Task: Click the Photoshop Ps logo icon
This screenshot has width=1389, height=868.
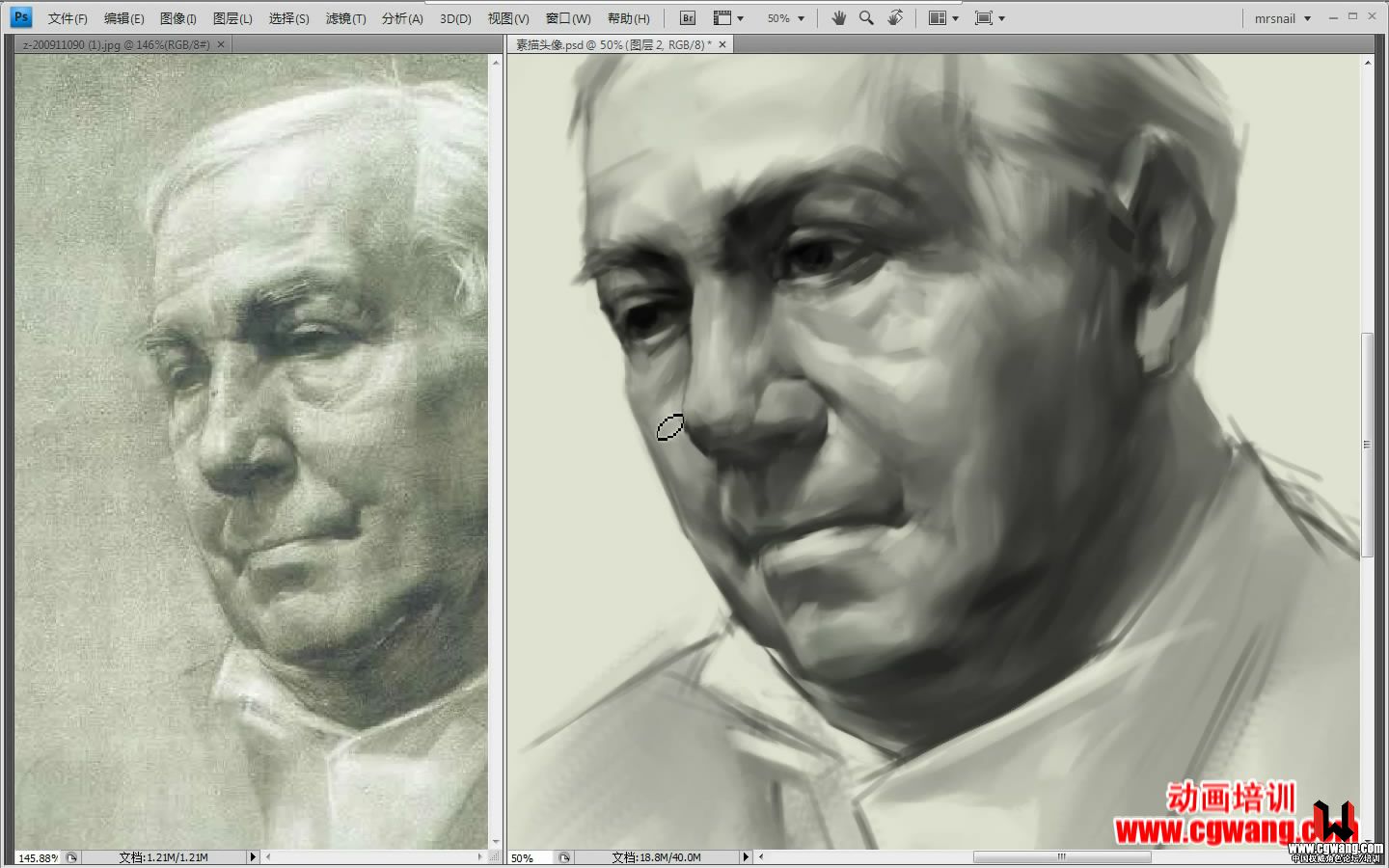Action: pyautogui.click(x=21, y=17)
